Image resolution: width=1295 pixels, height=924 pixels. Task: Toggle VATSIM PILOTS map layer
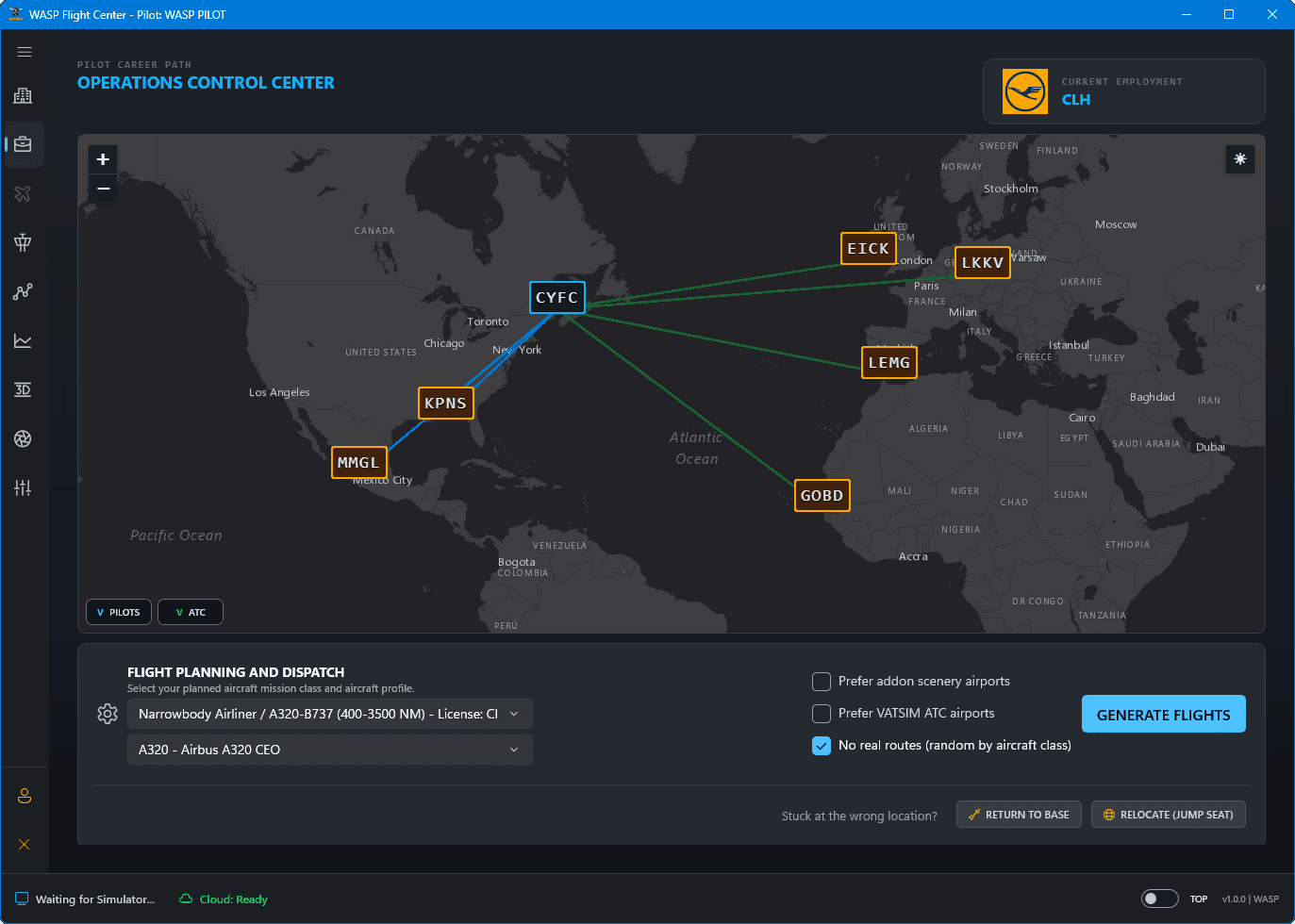(119, 612)
